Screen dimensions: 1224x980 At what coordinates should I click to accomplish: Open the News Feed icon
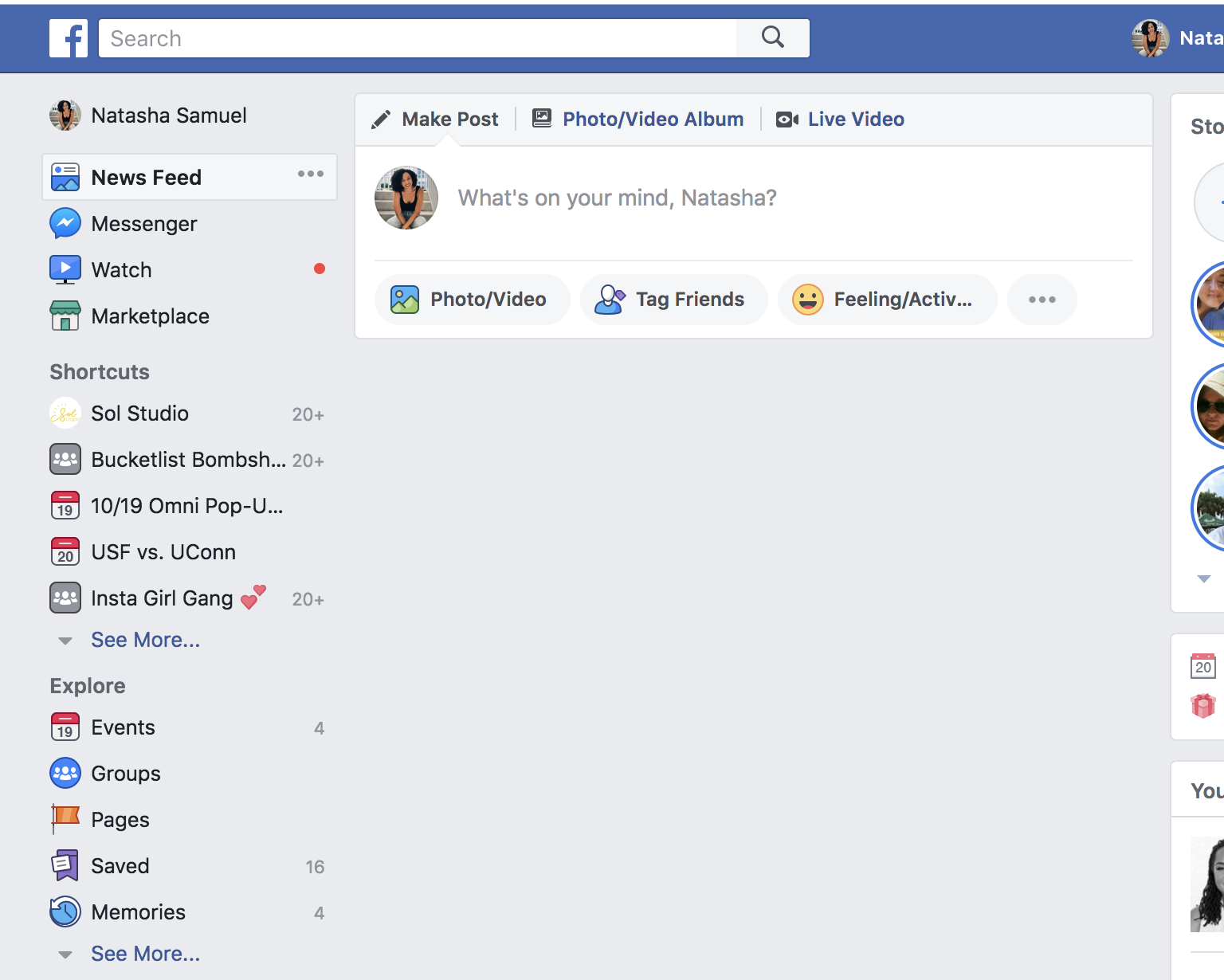pyautogui.click(x=65, y=177)
